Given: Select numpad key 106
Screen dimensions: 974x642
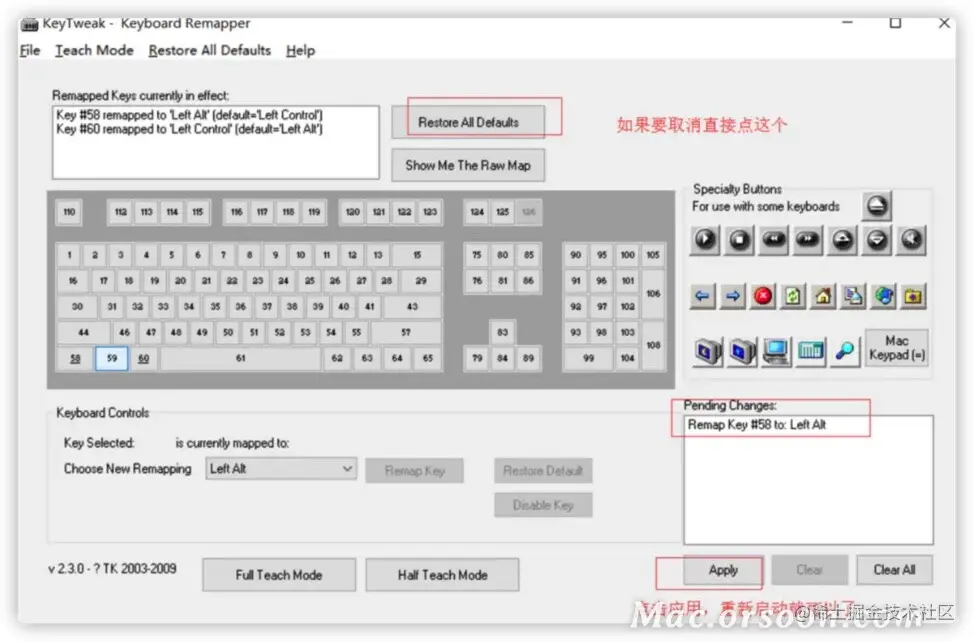Looking at the screenshot, I should [x=653, y=293].
